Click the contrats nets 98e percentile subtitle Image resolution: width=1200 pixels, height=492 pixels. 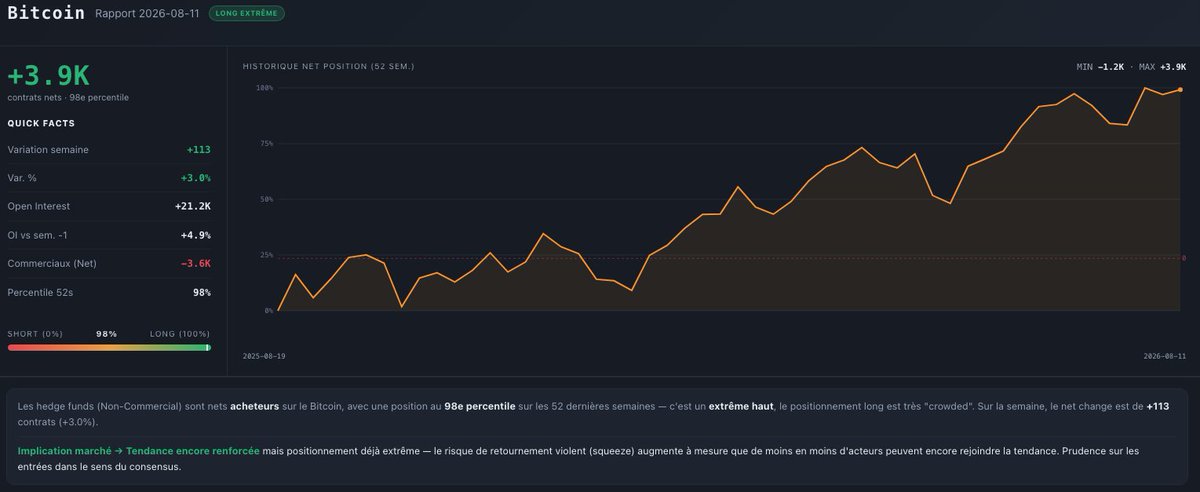pos(68,97)
